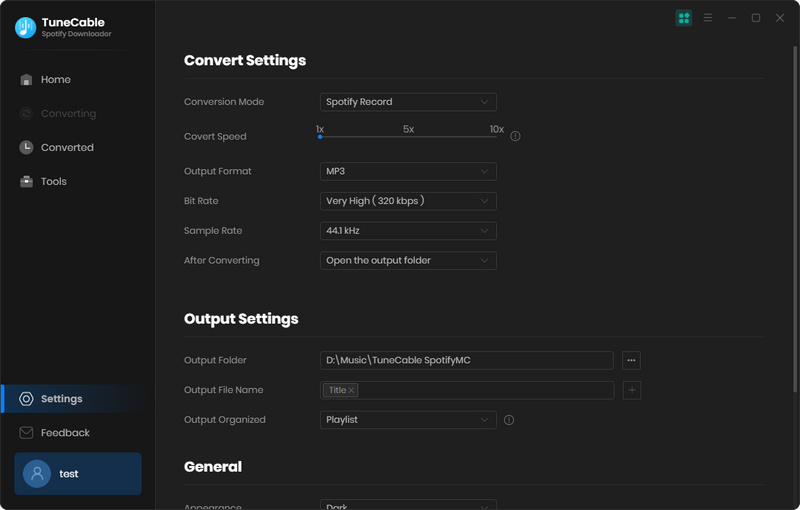Add a file name tag with plus button
Screen dimensions: 800x510
(x=632, y=390)
